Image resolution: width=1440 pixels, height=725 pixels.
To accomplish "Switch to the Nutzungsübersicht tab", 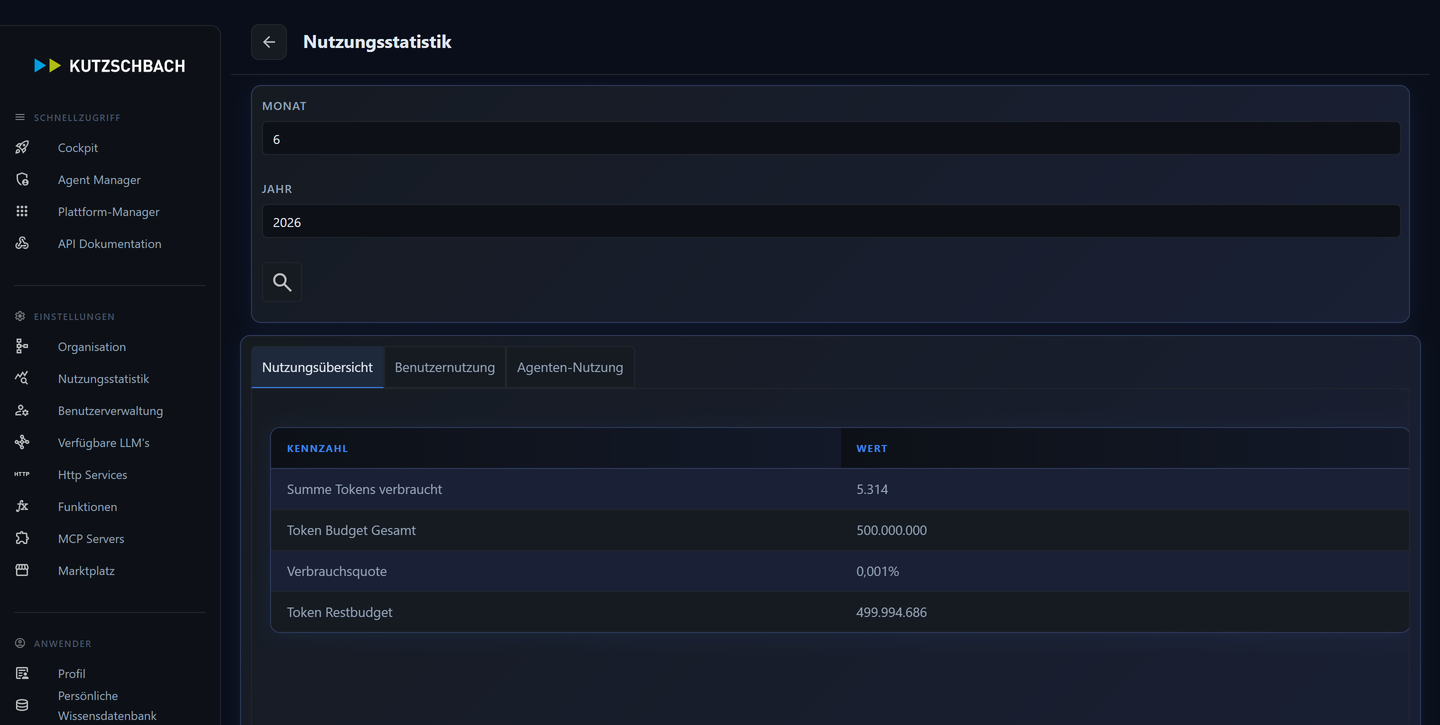I will point(317,367).
